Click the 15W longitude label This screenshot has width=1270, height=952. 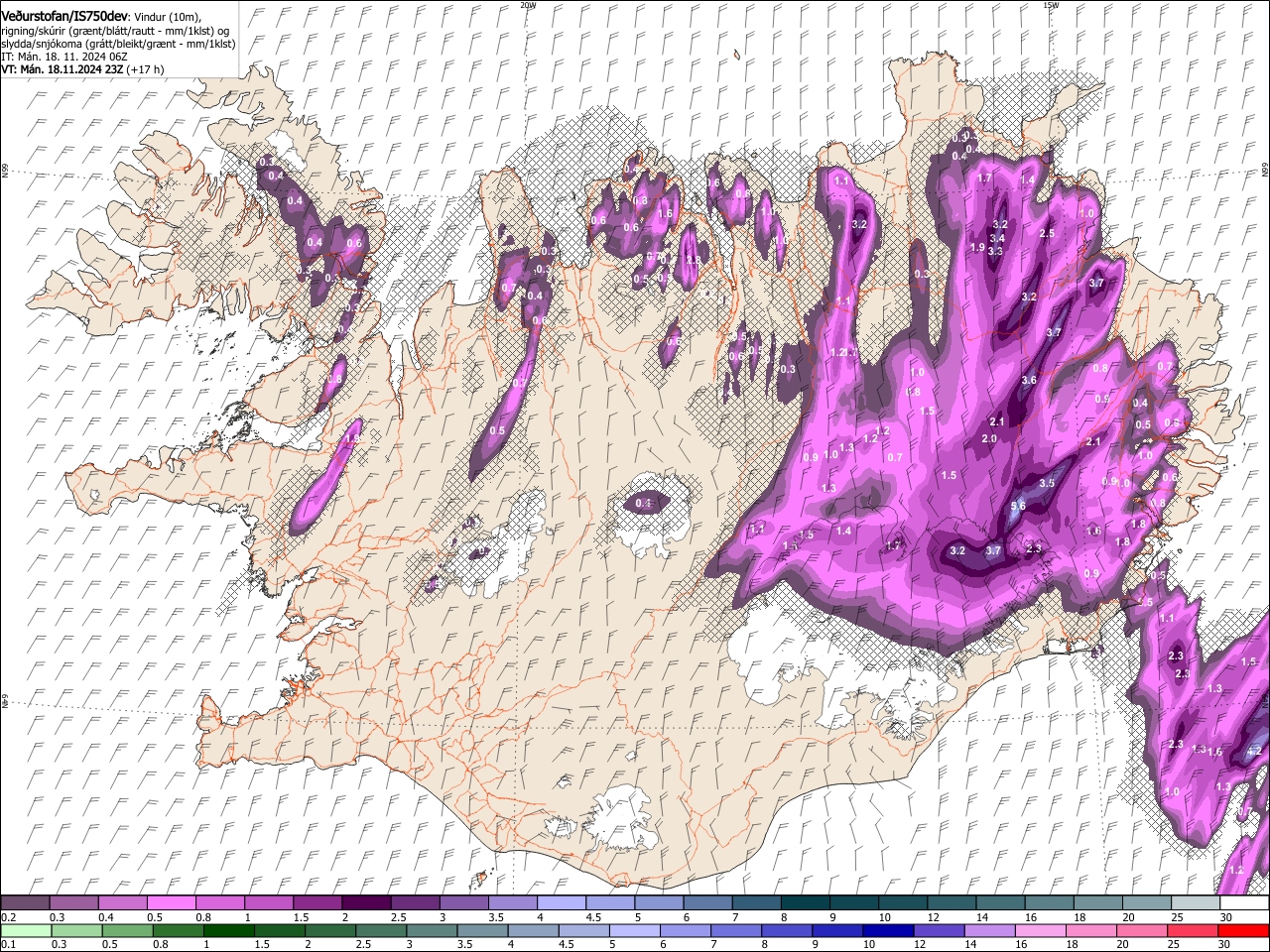pos(1051,5)
